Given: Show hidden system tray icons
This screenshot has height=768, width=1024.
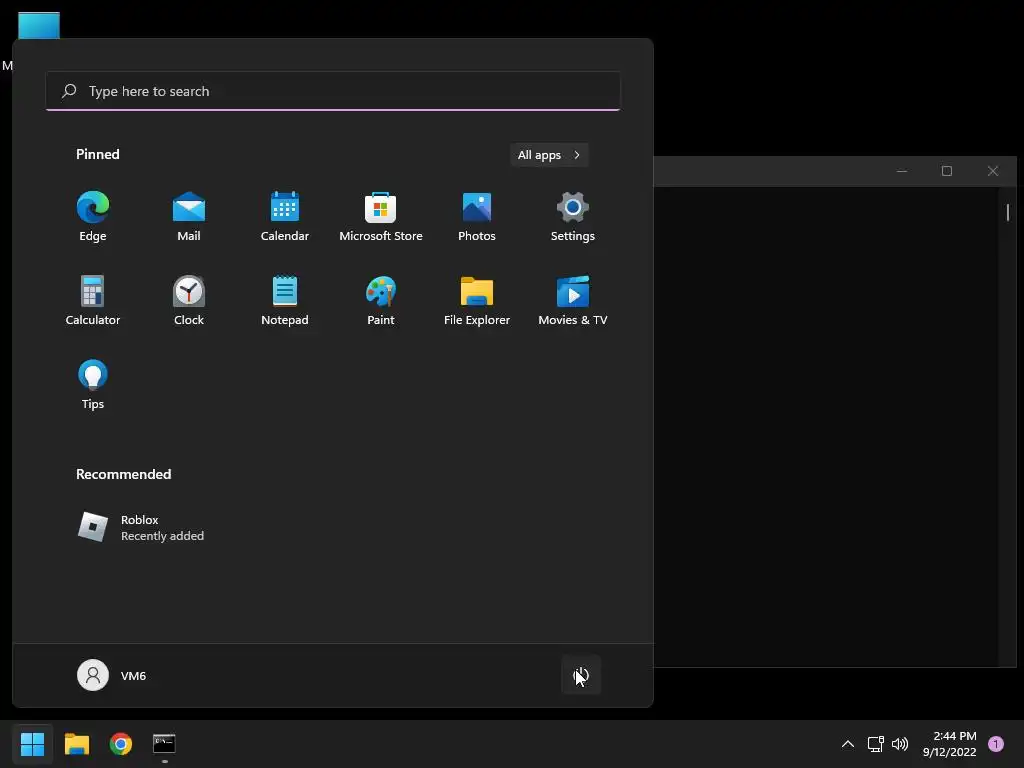Looking at the screenshot, I should 848,744.
